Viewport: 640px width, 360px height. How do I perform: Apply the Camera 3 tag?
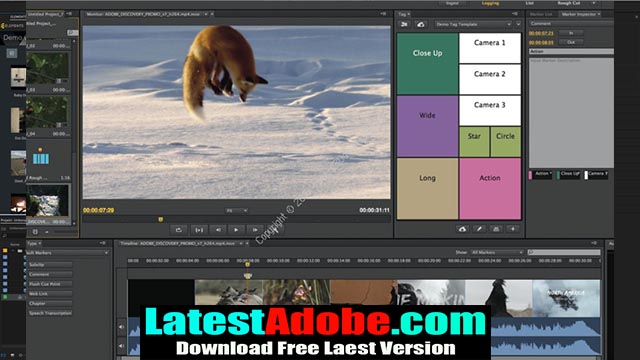click(490, 110)
